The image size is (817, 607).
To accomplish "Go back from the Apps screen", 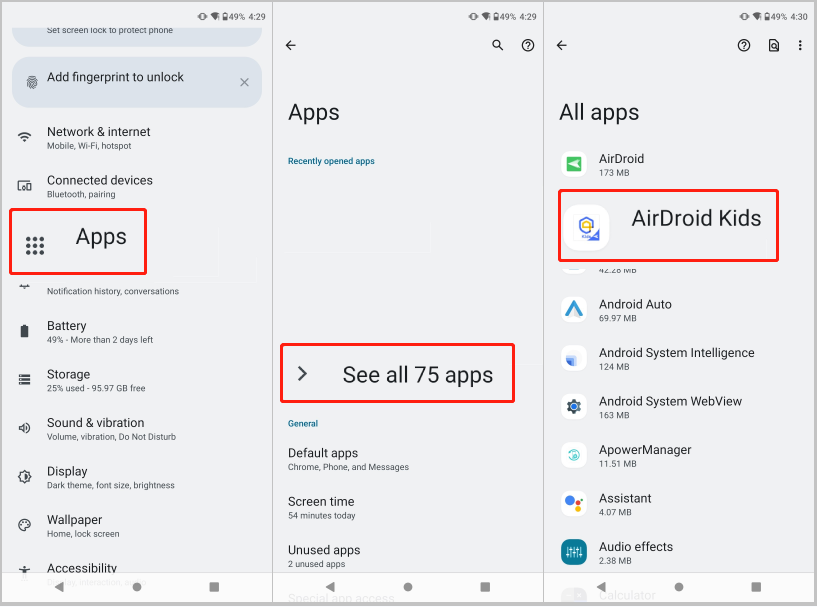I will 291,46.
